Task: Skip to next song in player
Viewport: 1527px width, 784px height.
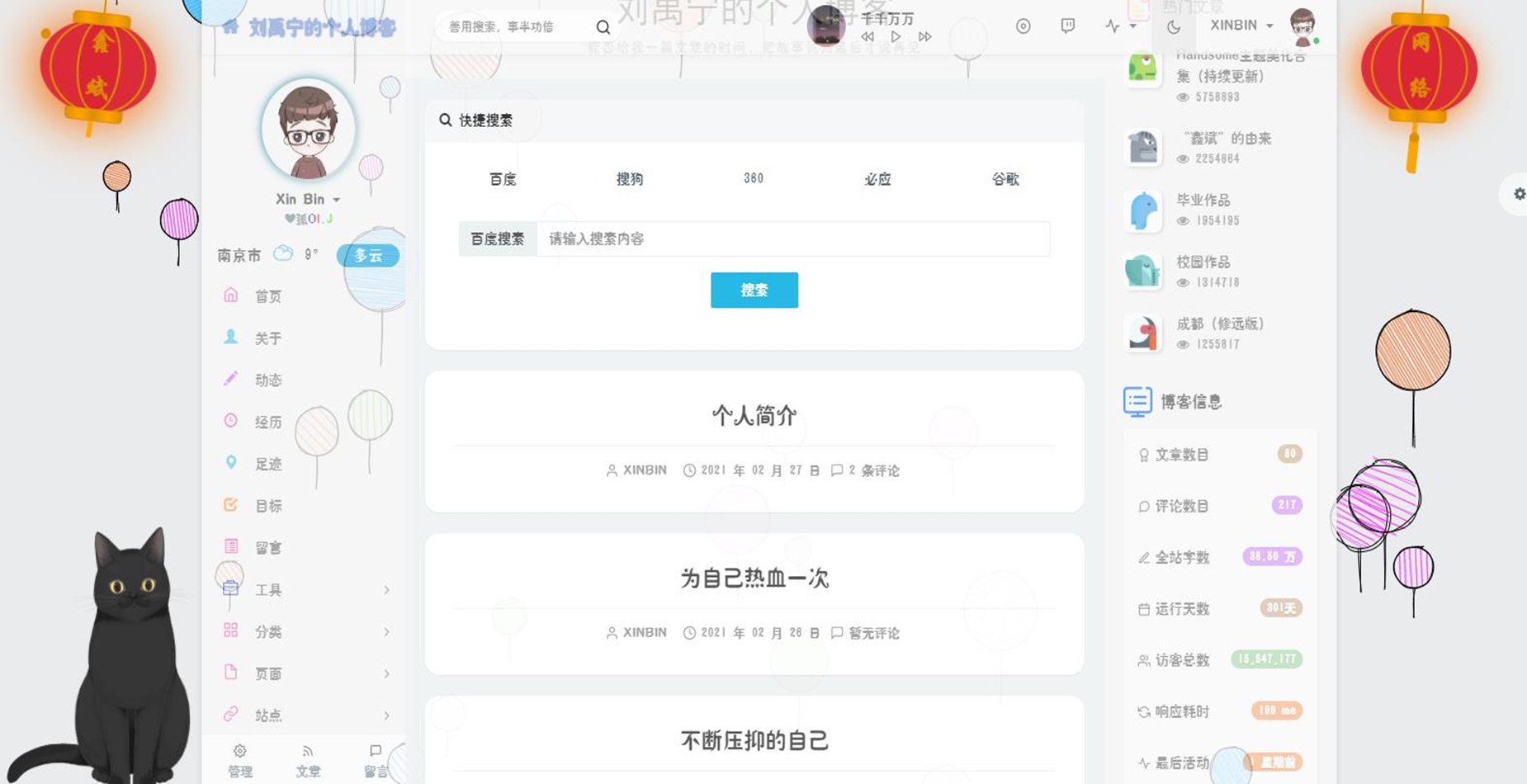Action: [924, 37]
